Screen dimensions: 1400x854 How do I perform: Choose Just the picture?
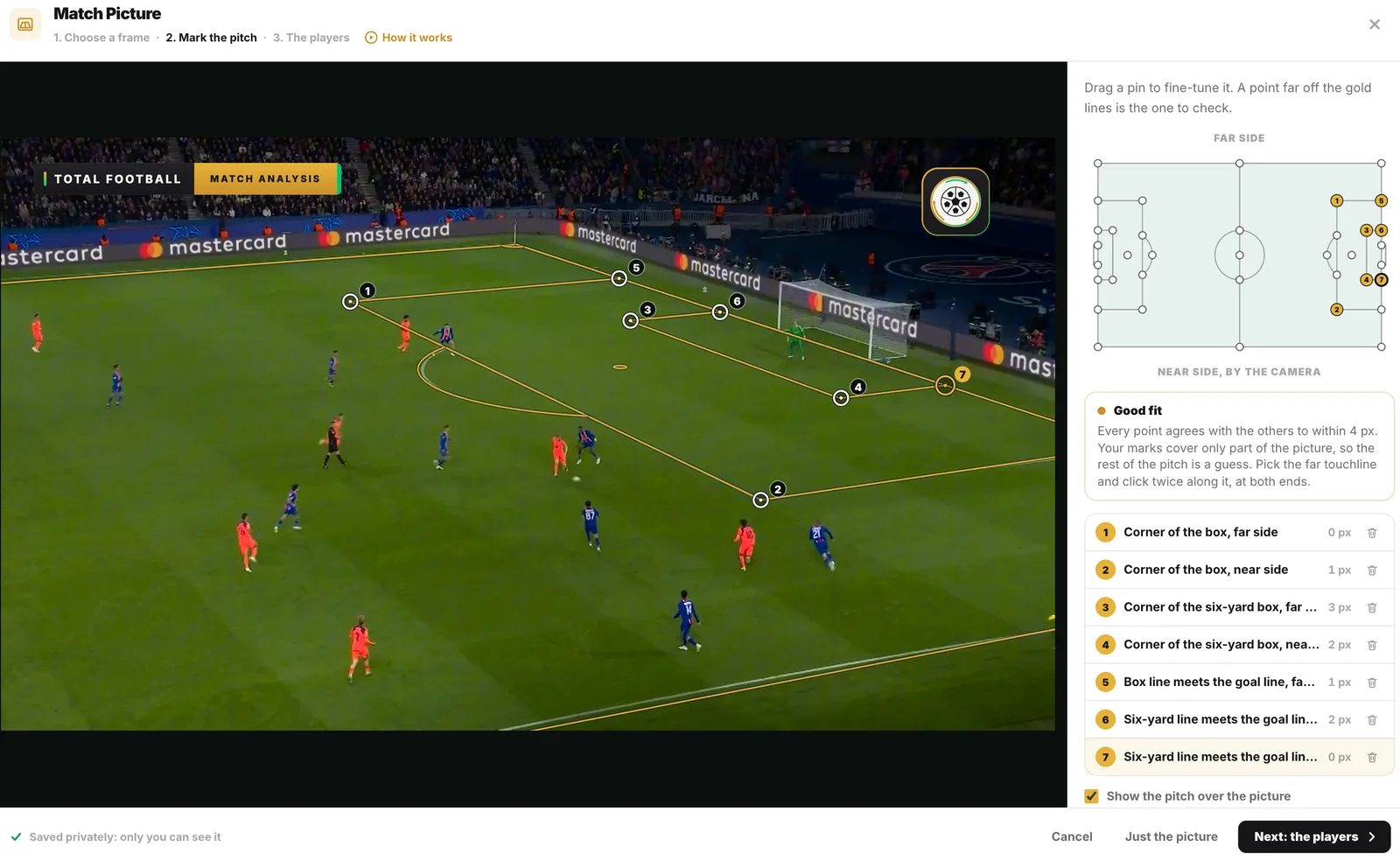point(1171,836)
